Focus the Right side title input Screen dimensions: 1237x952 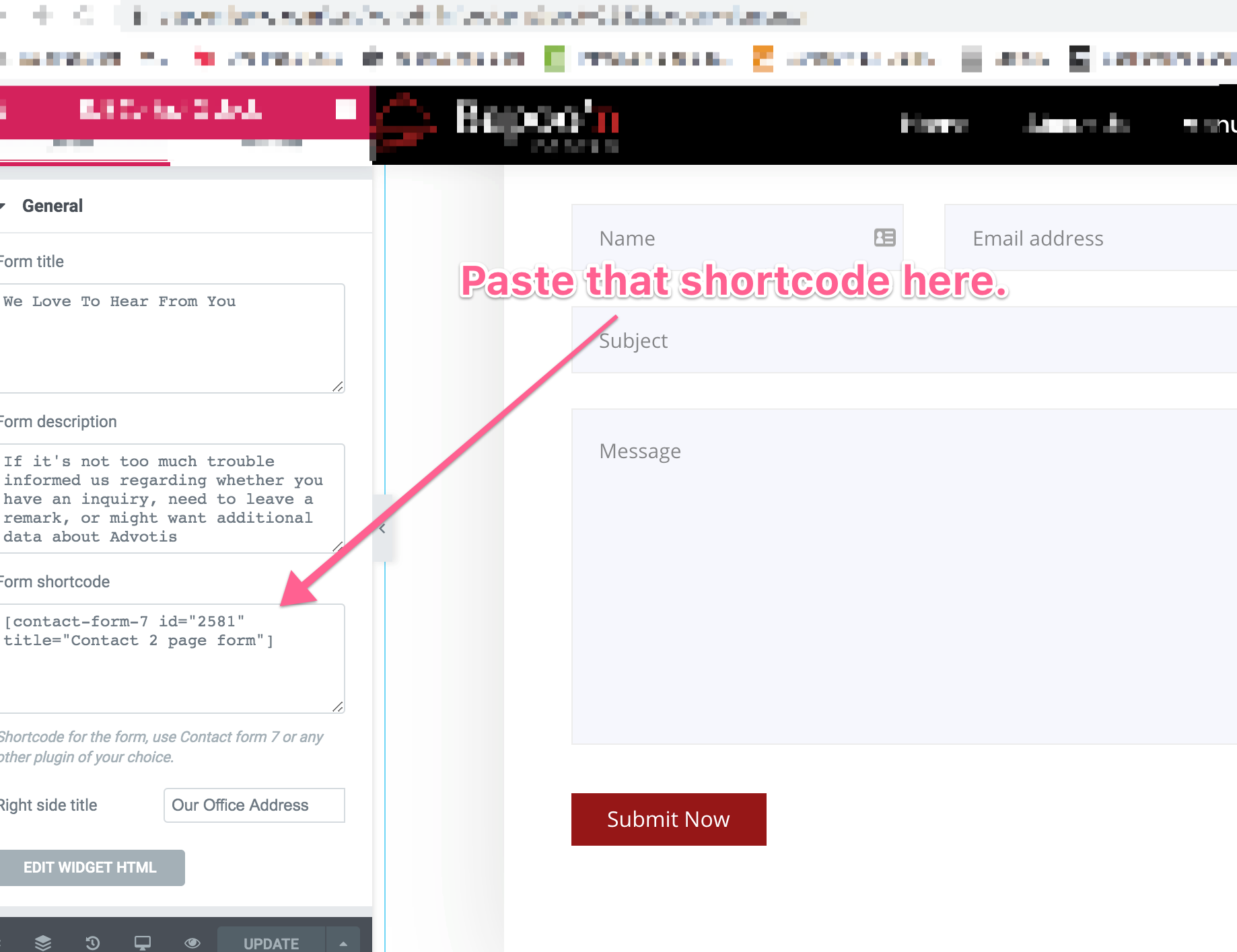point(254,805)
